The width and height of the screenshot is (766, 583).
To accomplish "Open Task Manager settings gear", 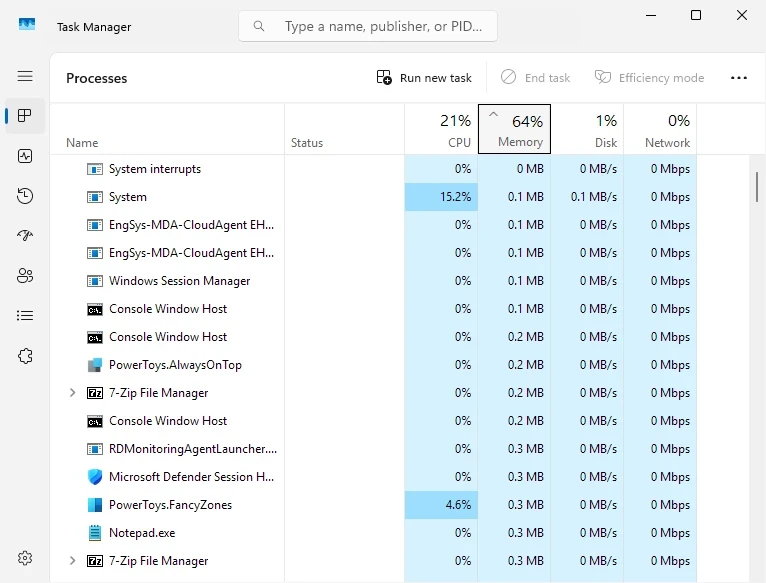I will tap(25, 558).
